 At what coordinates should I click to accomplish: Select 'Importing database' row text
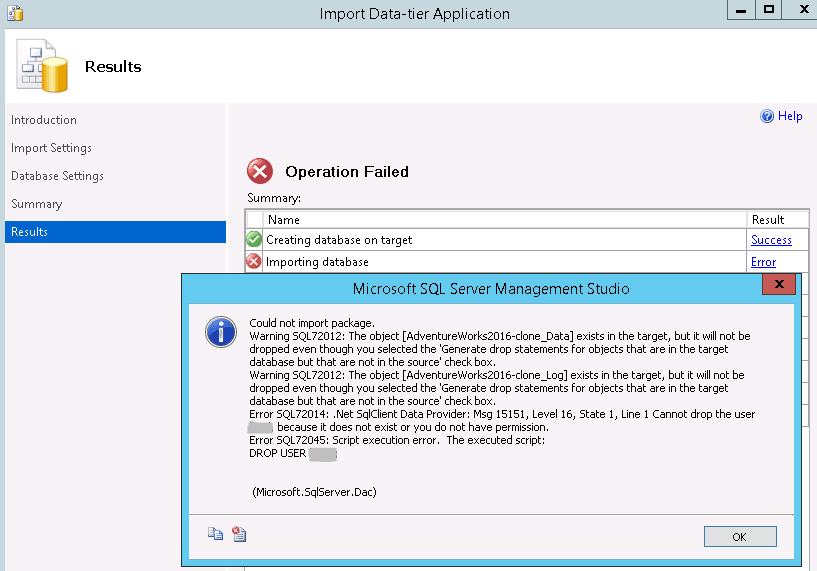point(317,262)
